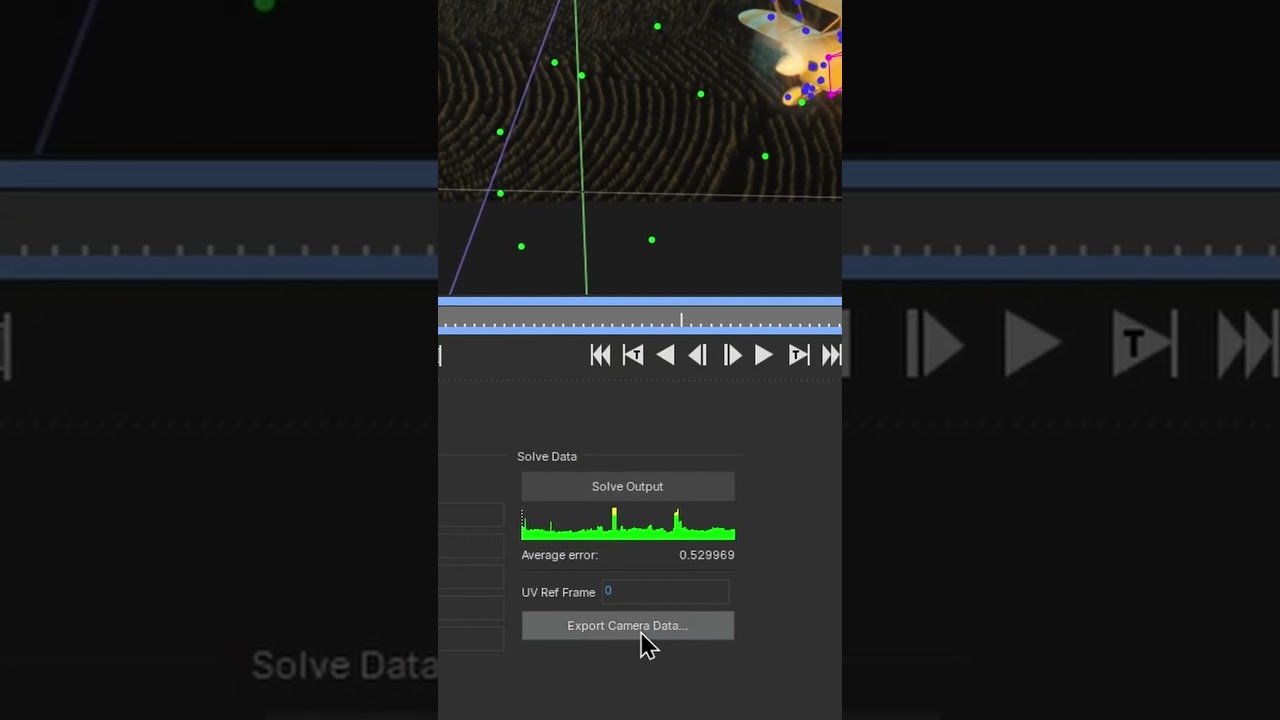Jump to the first frame

pyautogui.click(x=600, y=355)
